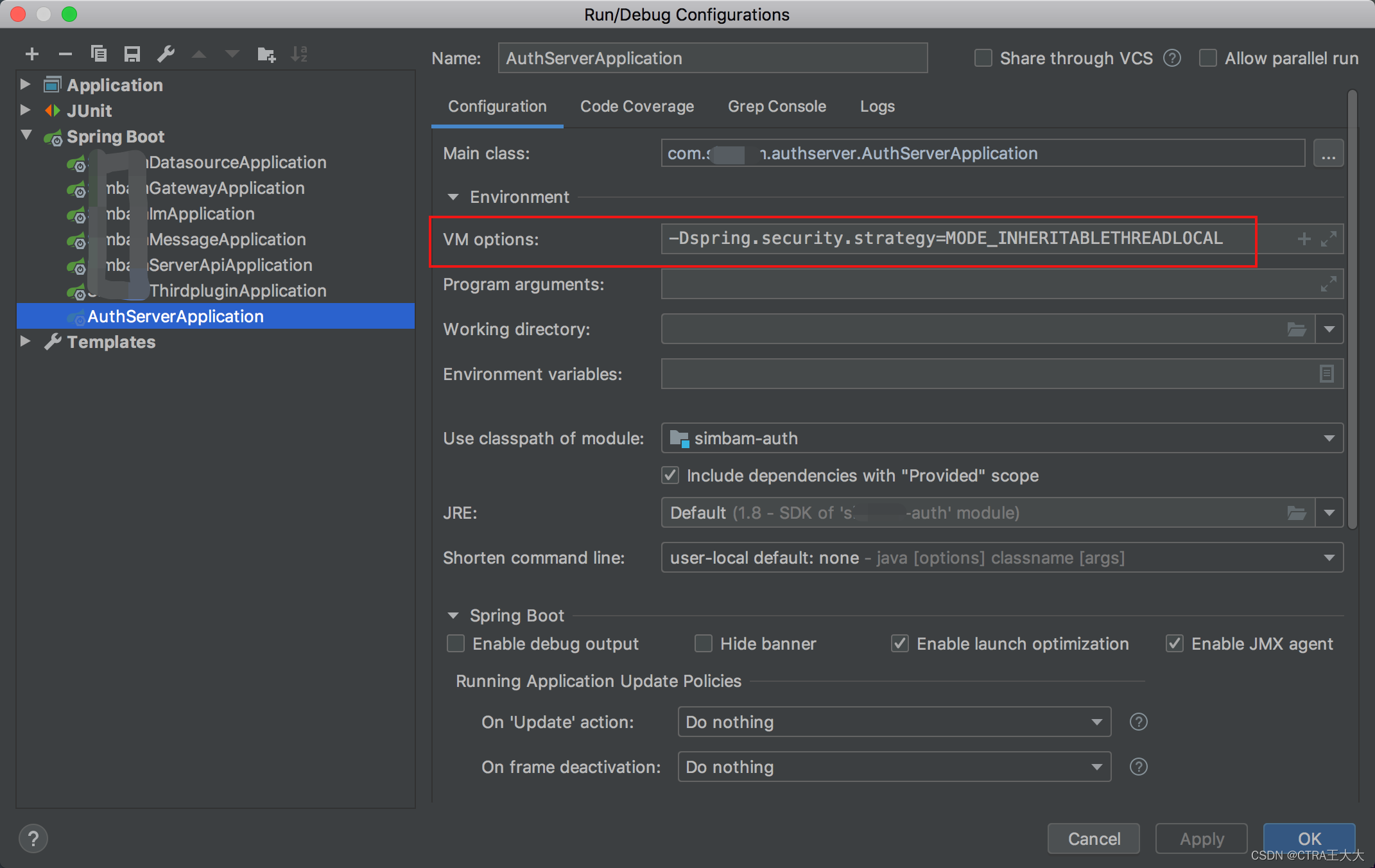Switch to Logs tab
1375x868 pixels.
click(878, 107)
